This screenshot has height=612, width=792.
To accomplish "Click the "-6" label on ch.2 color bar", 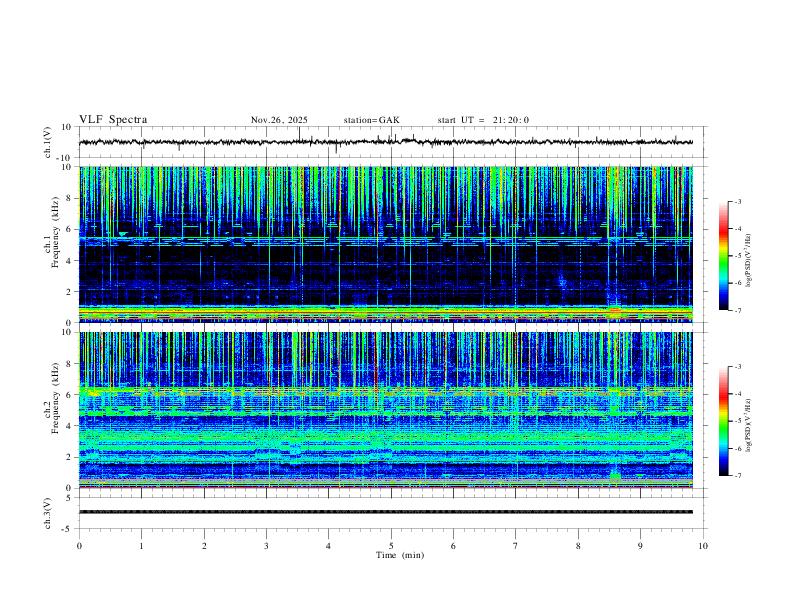I will 737,448.
